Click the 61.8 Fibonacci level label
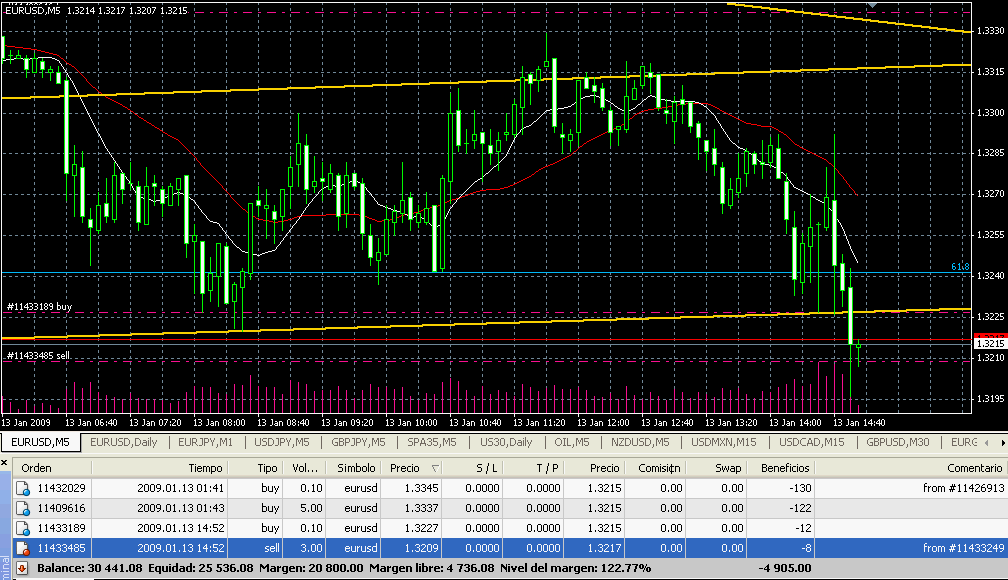Image resolution: width=1008 pixels, height=580 pixels. click(x=960, y=267)
